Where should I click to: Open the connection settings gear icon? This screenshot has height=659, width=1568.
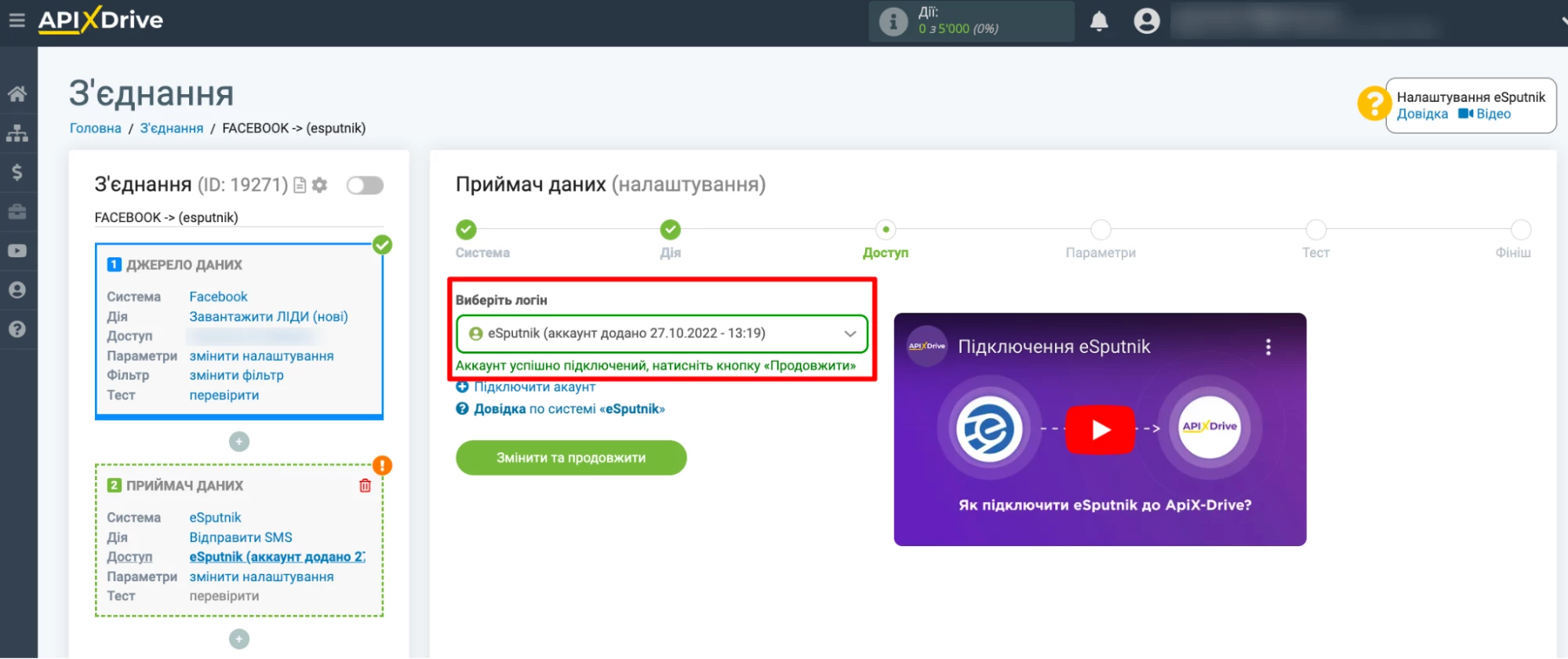319,185
